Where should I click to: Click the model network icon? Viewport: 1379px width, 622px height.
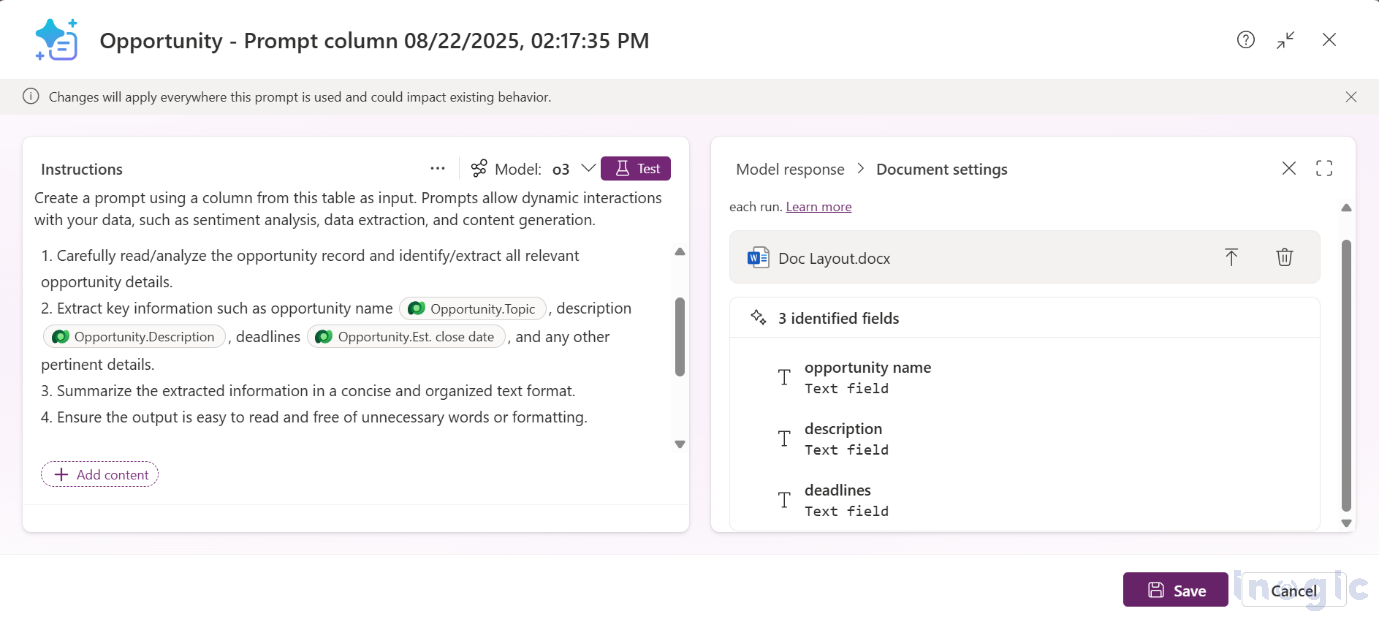click(x=480, y=169)
